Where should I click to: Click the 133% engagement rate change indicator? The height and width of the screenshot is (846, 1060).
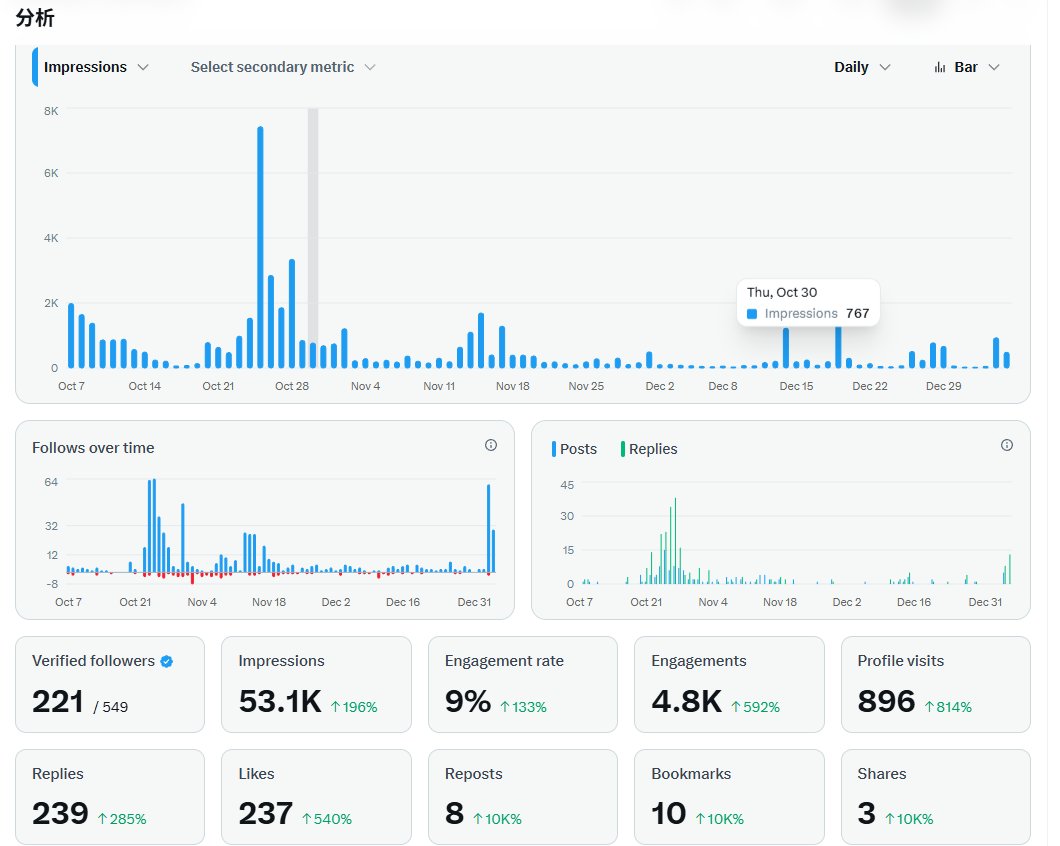click(523, 707)
